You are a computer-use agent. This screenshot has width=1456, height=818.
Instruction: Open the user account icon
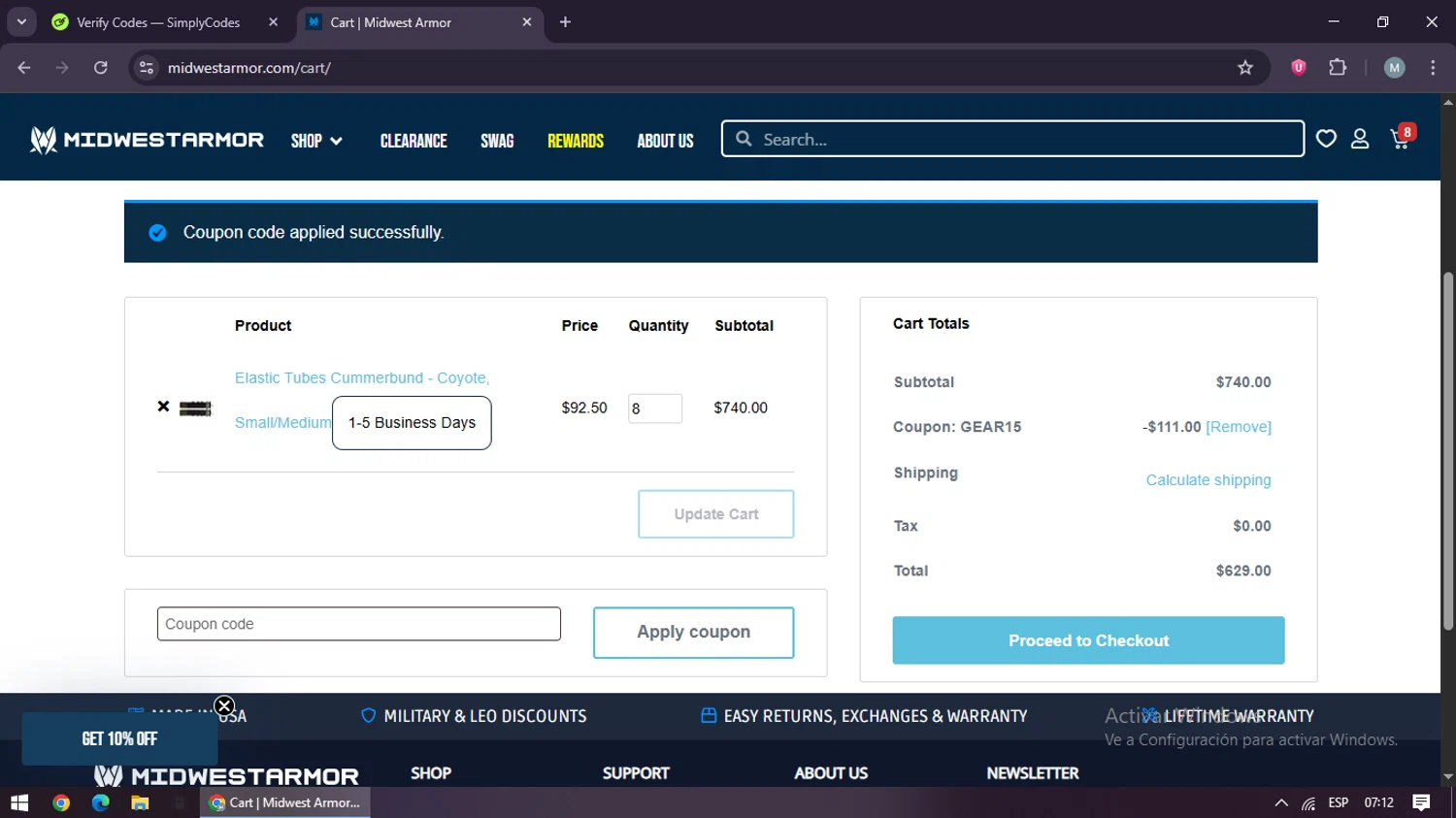click(1360, 139)
